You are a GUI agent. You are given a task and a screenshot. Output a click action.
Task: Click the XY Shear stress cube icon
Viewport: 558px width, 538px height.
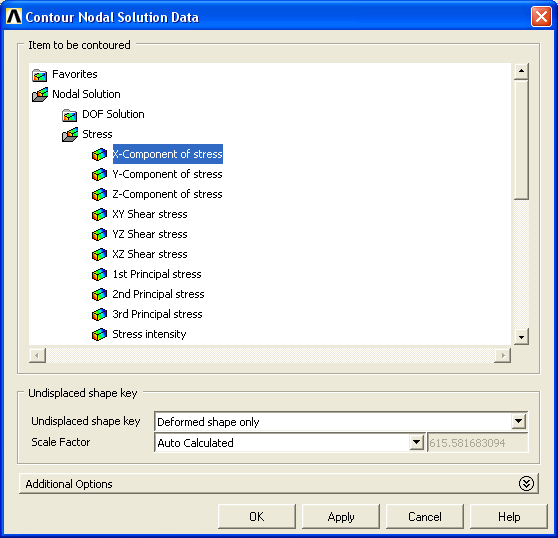point(99,214)
